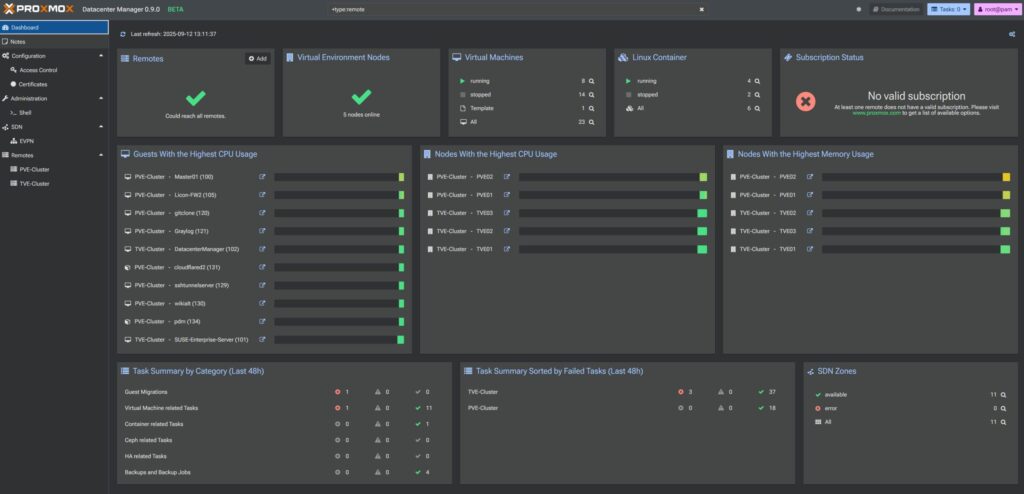Image resolution: width=1024 pixels, height=494 pixels.
Task: Open the Shell administration page
Action: pyautogui.click(x=54, y=112)
